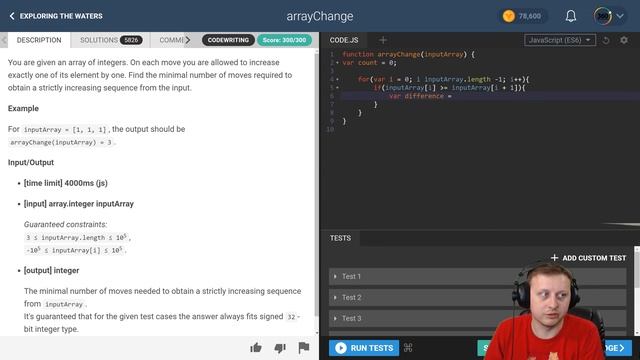
Task: Click the '[output] integer' text
Action: 51,270
